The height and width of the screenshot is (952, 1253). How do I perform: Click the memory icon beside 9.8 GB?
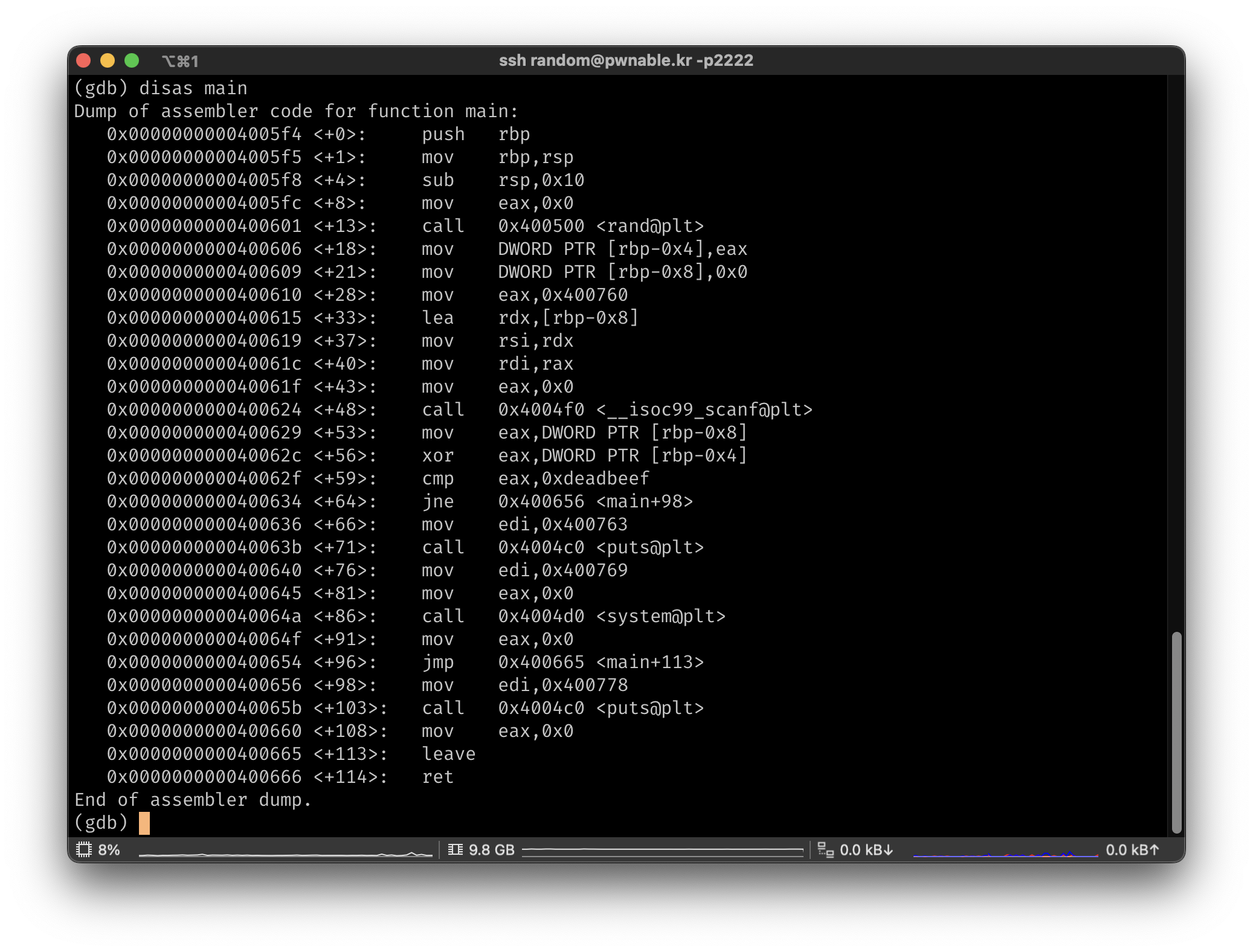pos(455,850)
